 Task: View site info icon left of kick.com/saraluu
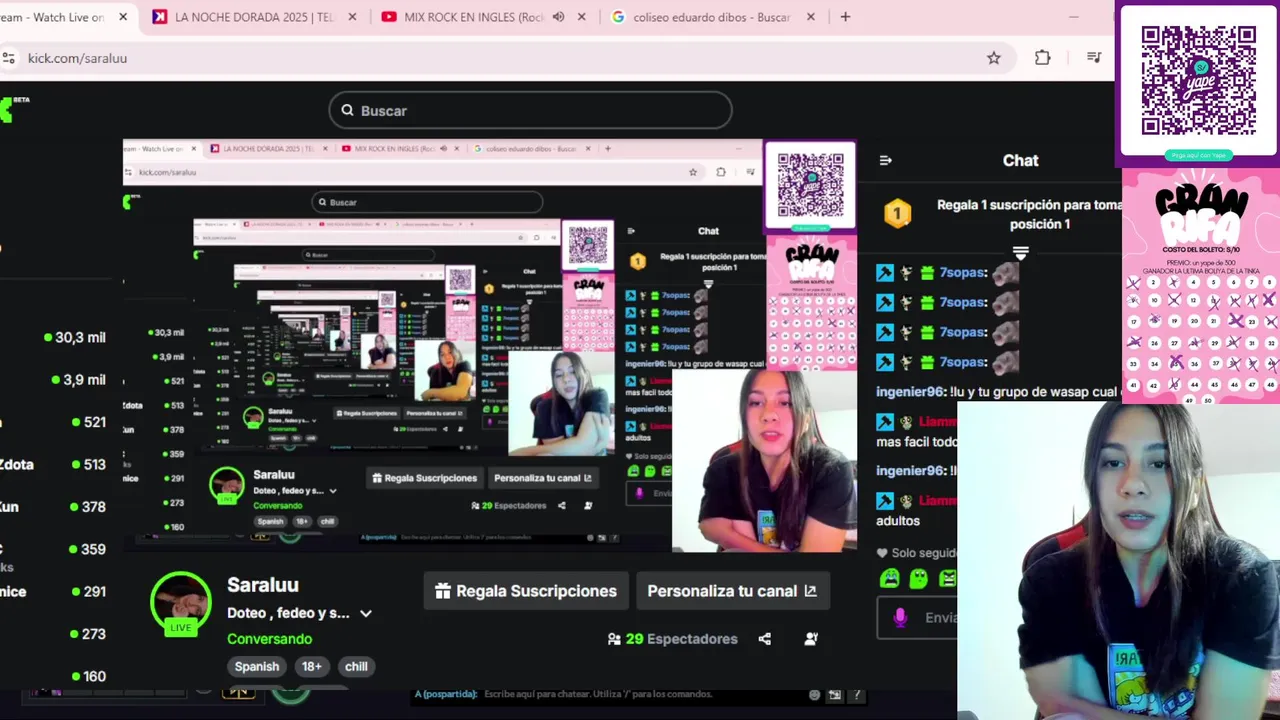pos(8,58)
